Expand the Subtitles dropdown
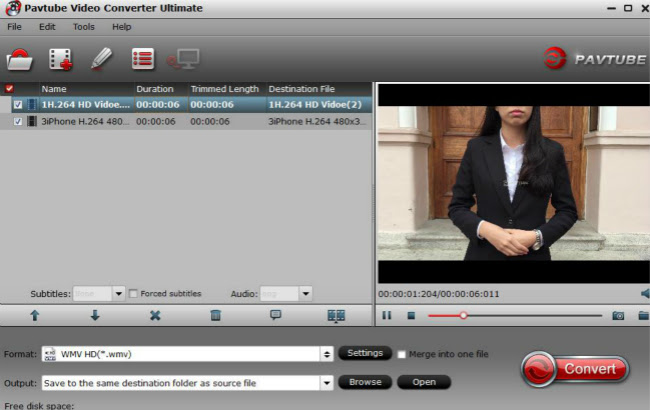Image resolution: width=650 pixels, height=410 pixels. [x=119, y=294]
